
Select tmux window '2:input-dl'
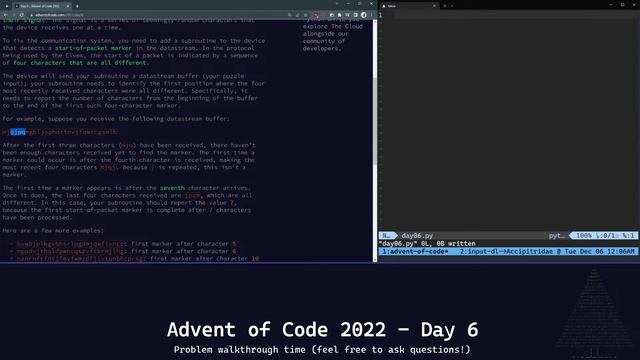tap(479, 251)
